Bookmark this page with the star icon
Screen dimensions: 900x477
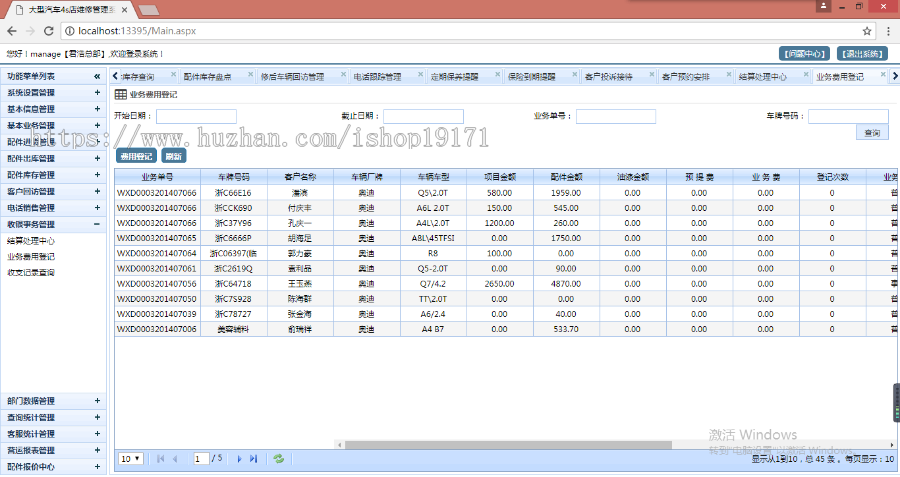click(x=866, y=31)
